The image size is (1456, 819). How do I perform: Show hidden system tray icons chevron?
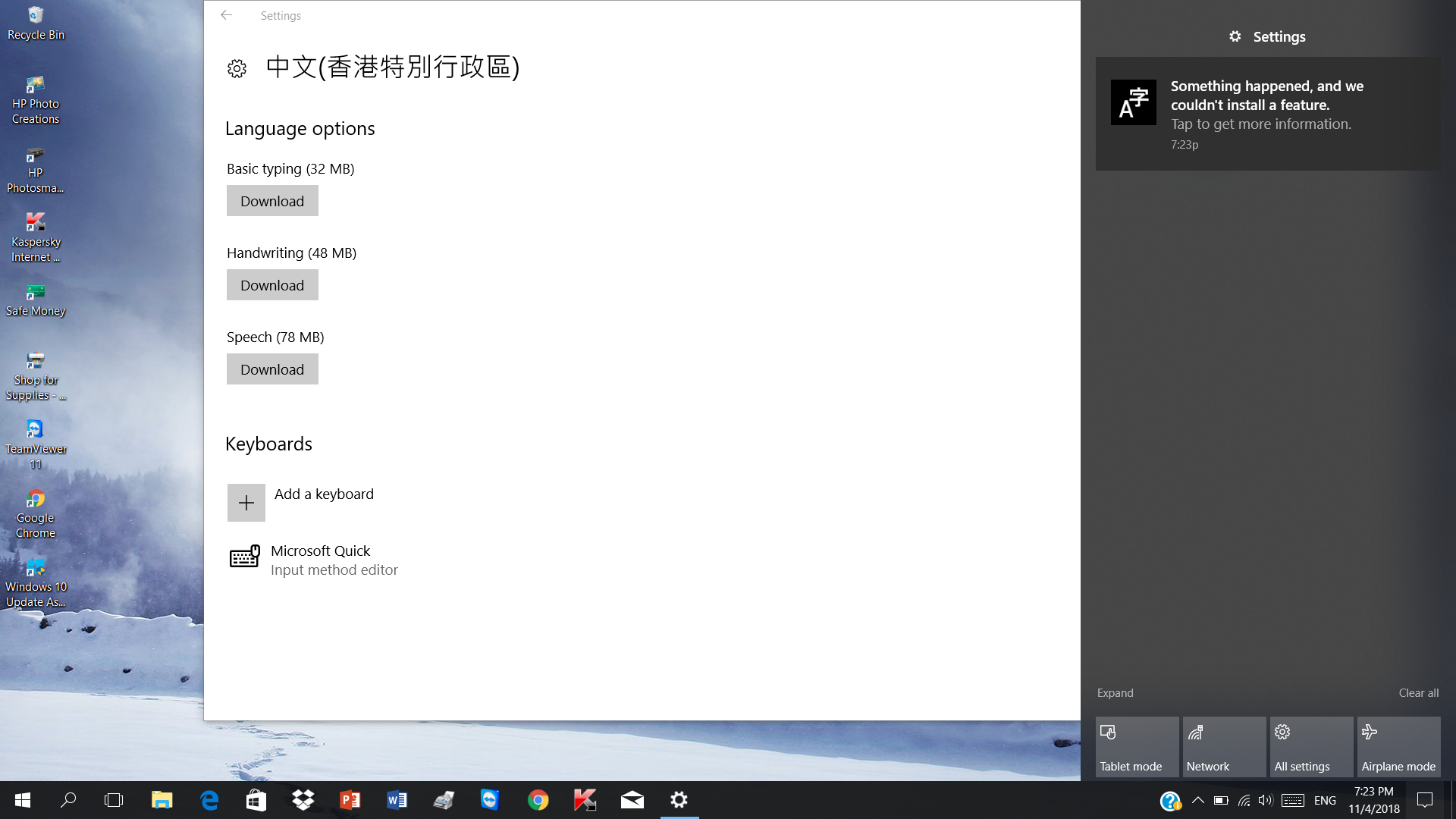(x=1198, y=800)
